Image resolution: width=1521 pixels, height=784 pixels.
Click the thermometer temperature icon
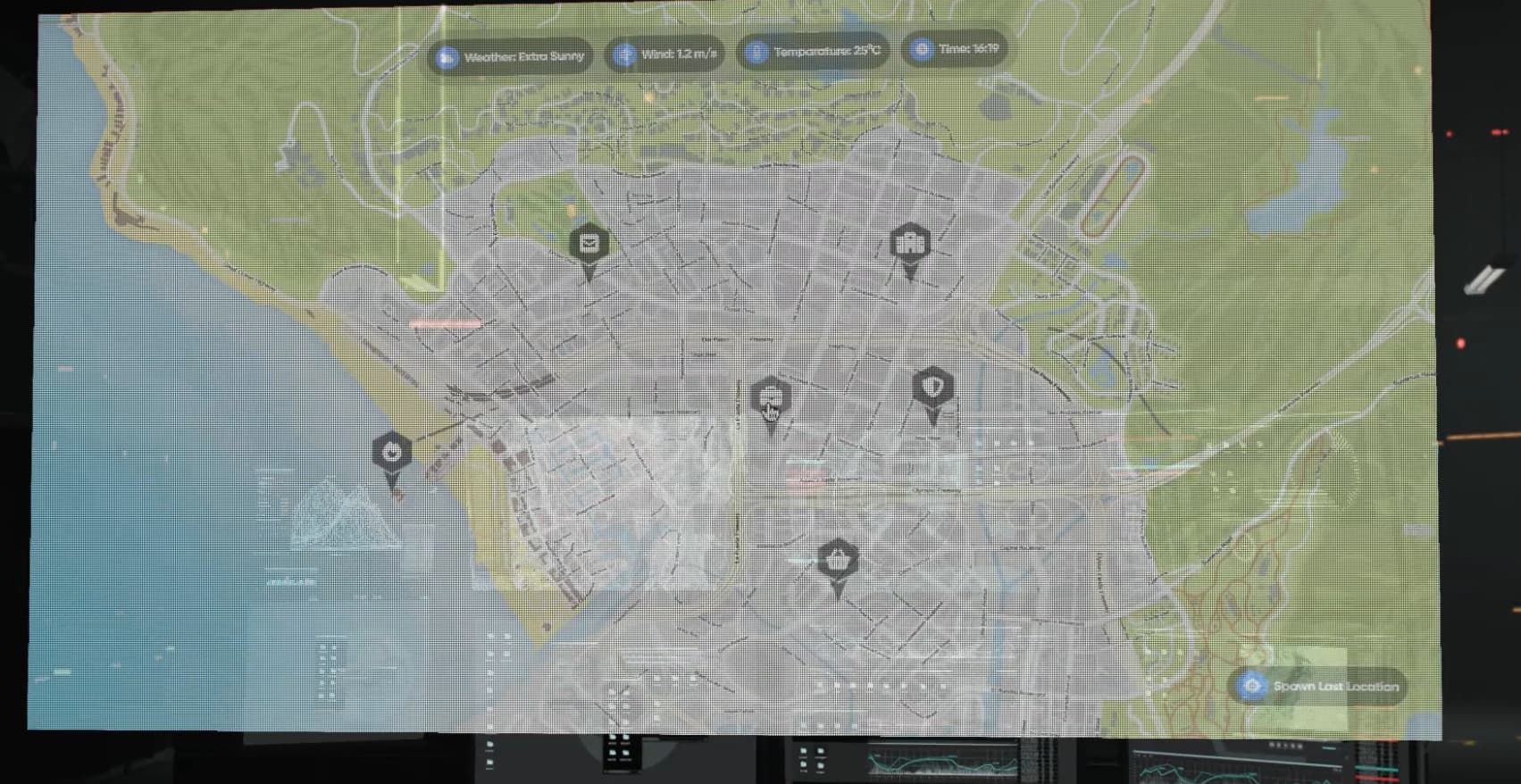tap(756, 52)
